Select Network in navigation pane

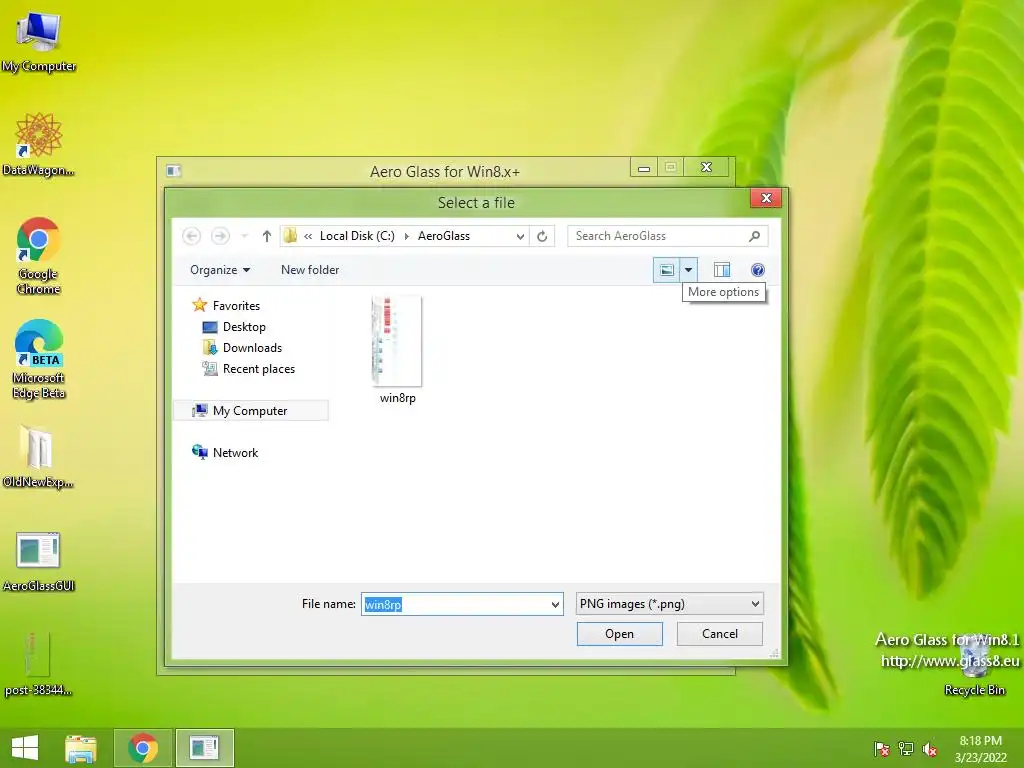click(225, 453)
